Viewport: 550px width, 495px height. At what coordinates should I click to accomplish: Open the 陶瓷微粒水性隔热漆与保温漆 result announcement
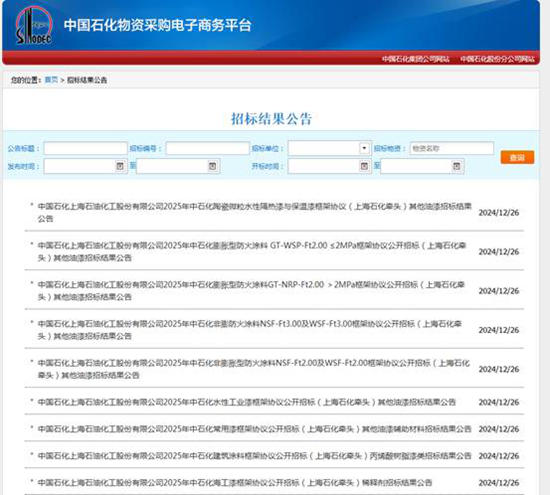point(255,212)
